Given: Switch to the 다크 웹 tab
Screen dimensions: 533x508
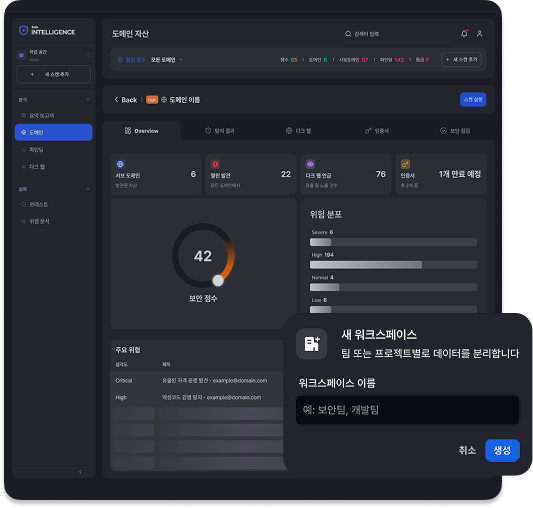Looking at the screenshot, I should pos(298,131).
